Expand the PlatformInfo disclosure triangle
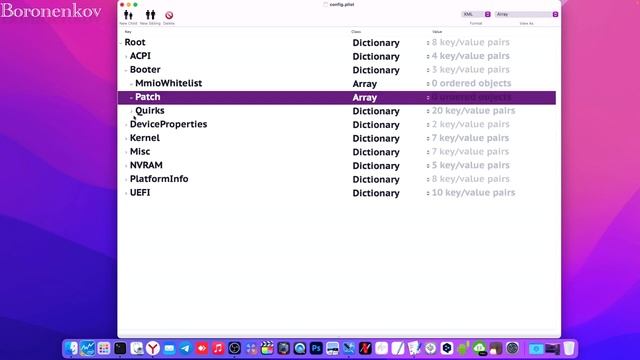This screenshot has height=360, width=640. [126, 179]
